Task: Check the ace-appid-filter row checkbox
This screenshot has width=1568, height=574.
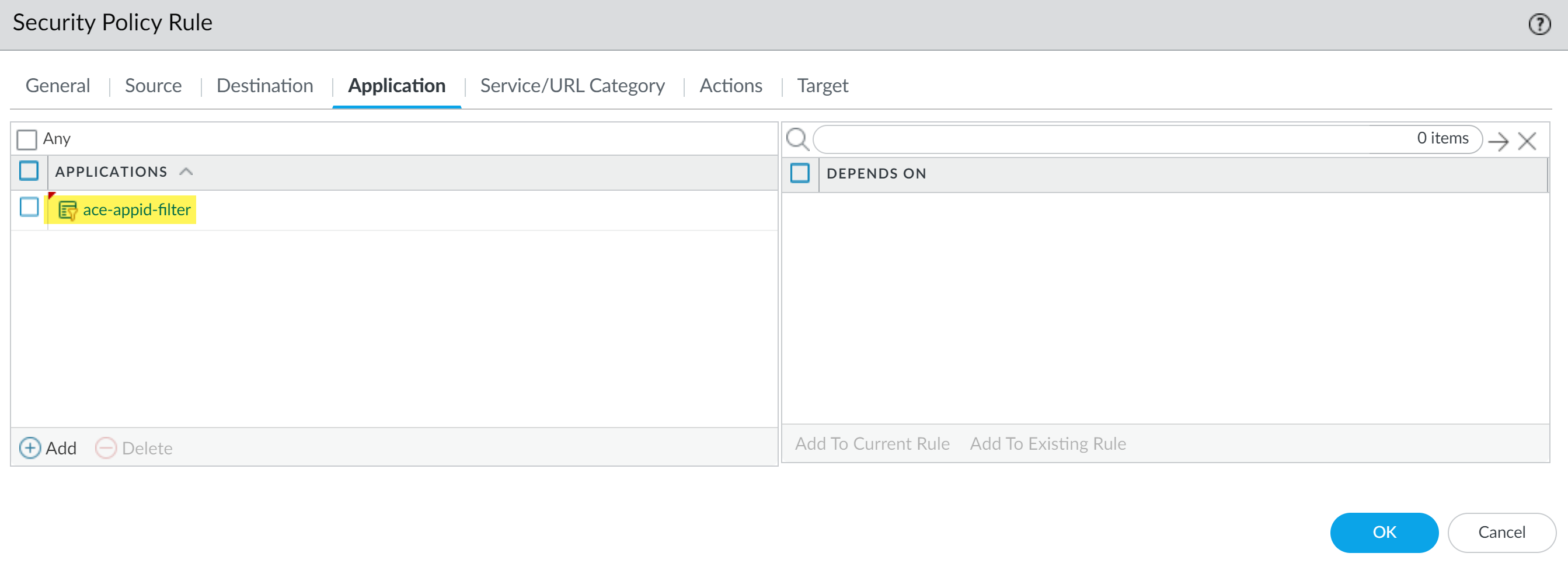Action: (x=29, y=207)
